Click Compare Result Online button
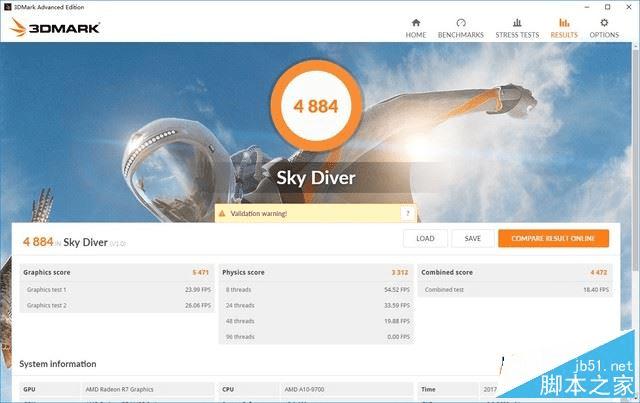 tap(553, 238)
